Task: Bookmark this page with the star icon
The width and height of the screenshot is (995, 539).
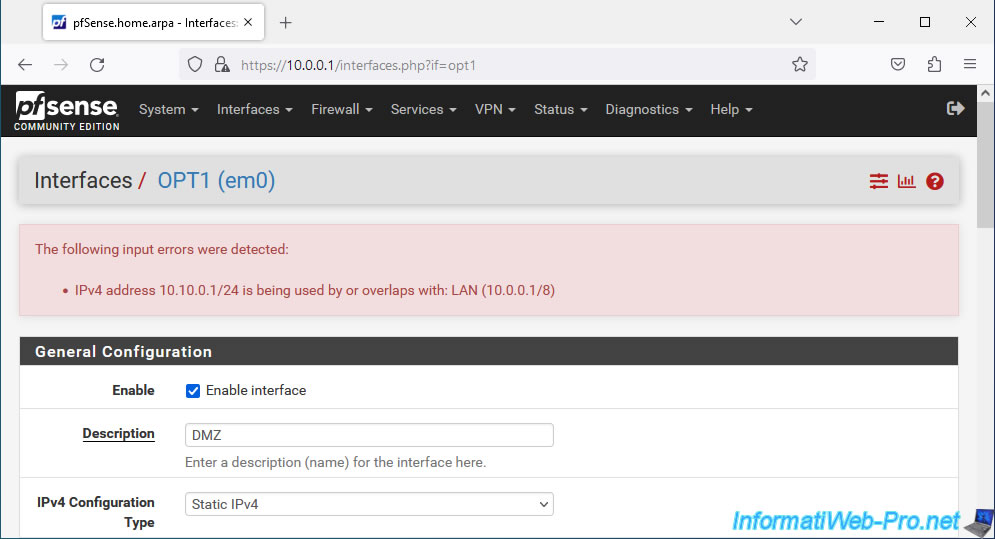Action: pyautogui.click(x=800, y=65)
